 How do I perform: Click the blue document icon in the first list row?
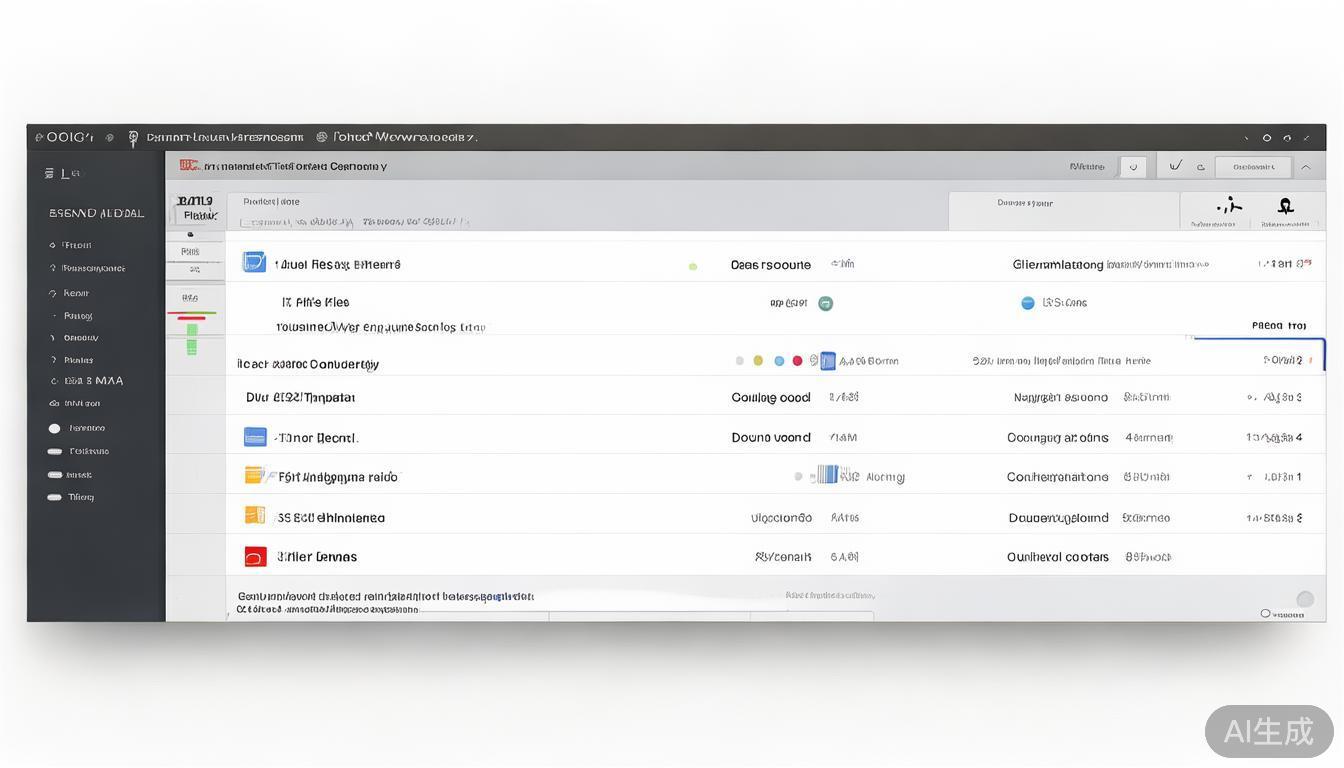tap(254, 263)
